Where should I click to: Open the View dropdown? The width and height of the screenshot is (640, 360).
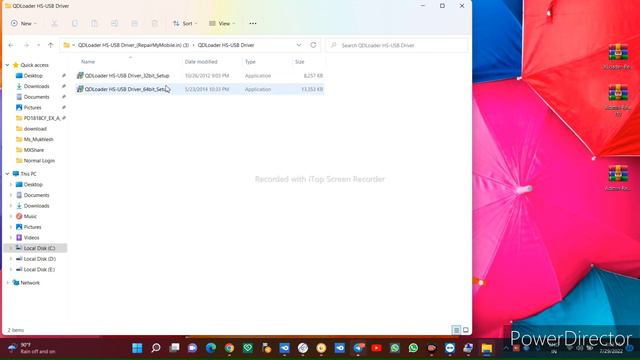tap(222, 23)
